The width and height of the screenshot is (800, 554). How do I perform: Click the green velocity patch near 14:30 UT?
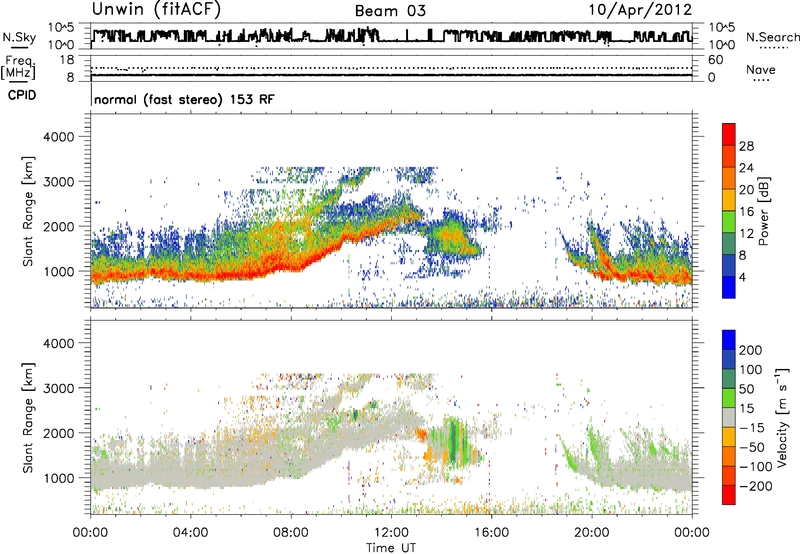(454, 441)
